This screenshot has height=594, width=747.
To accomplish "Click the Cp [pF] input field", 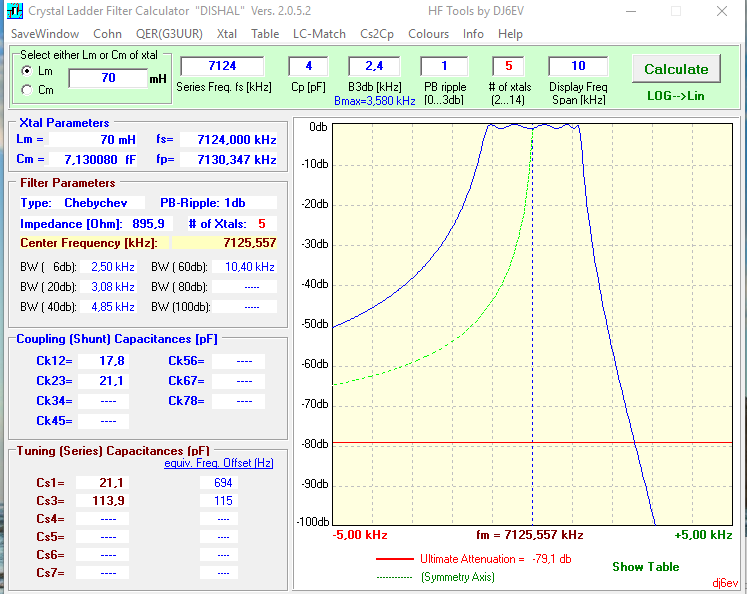I will coord(308,66).
